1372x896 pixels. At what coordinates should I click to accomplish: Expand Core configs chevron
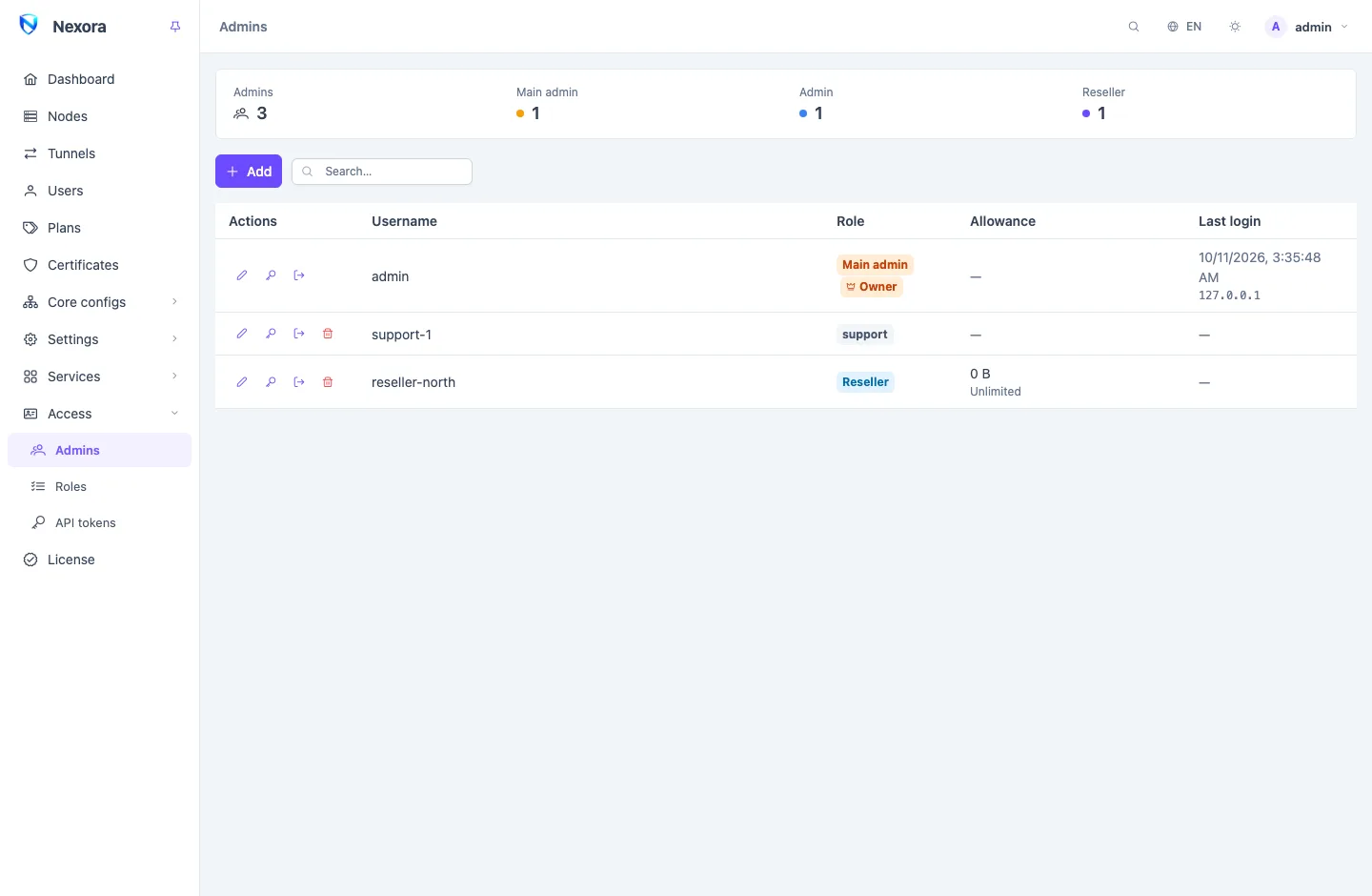point(174,302)
